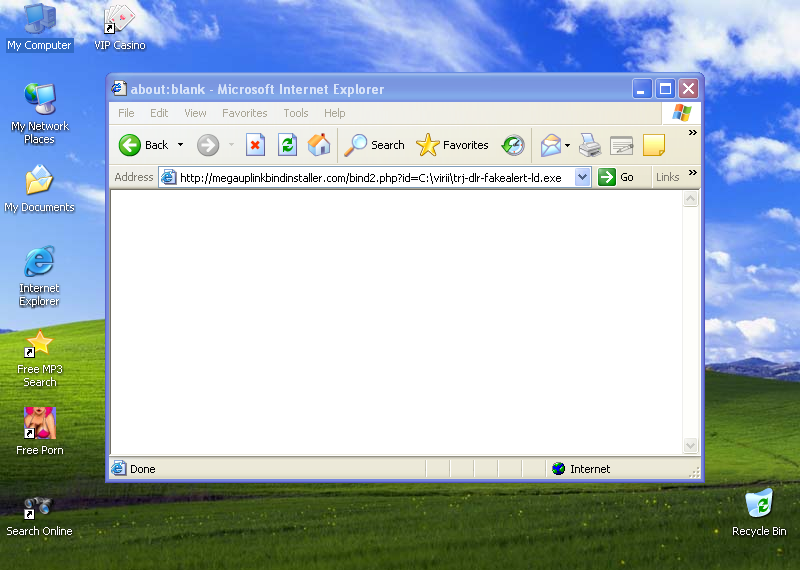
Task: Select the Recycle Bin desktop icon
Action: point(759,513)
